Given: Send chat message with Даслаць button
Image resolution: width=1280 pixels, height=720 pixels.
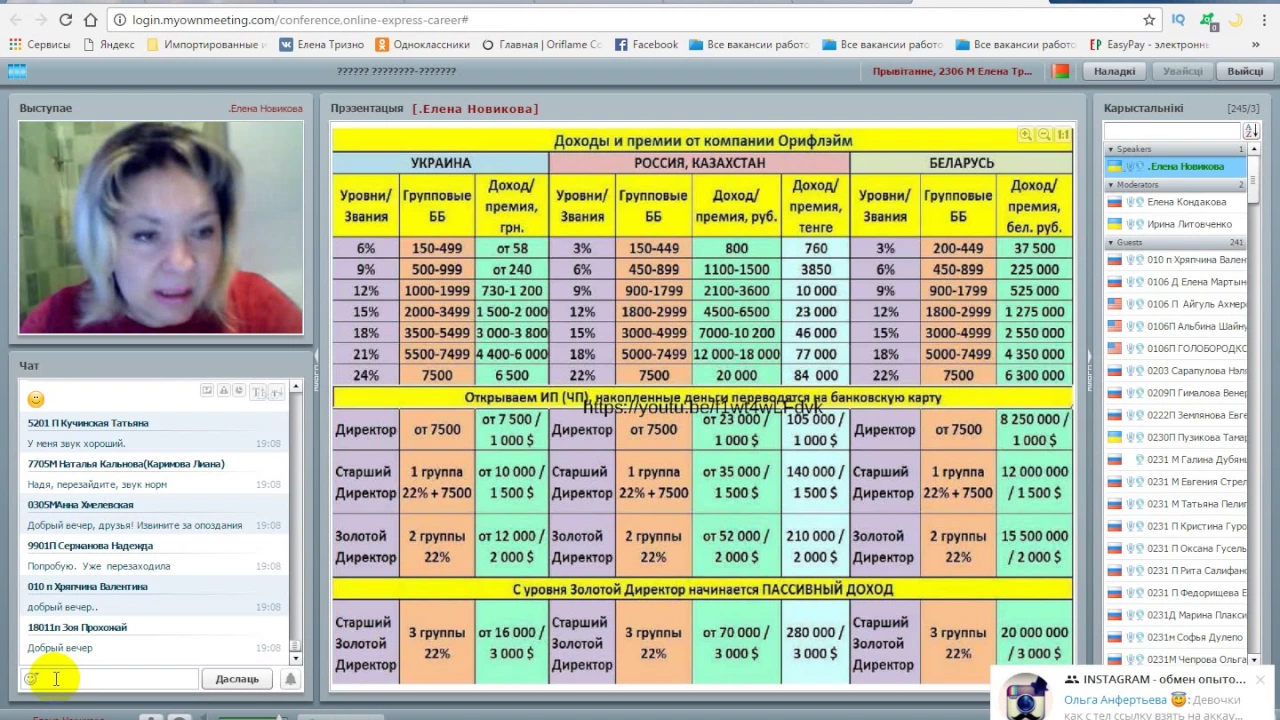Looking at the screenshot, I should (x=237, y=679).
